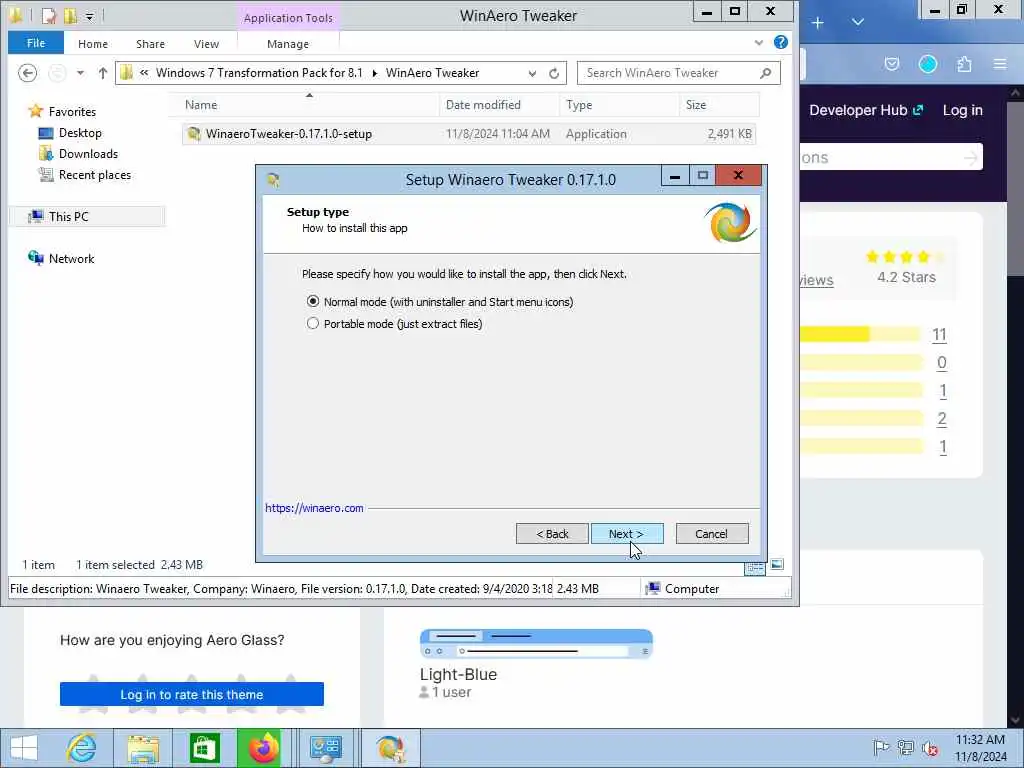Open the File ribbon tab

point(36,43)
